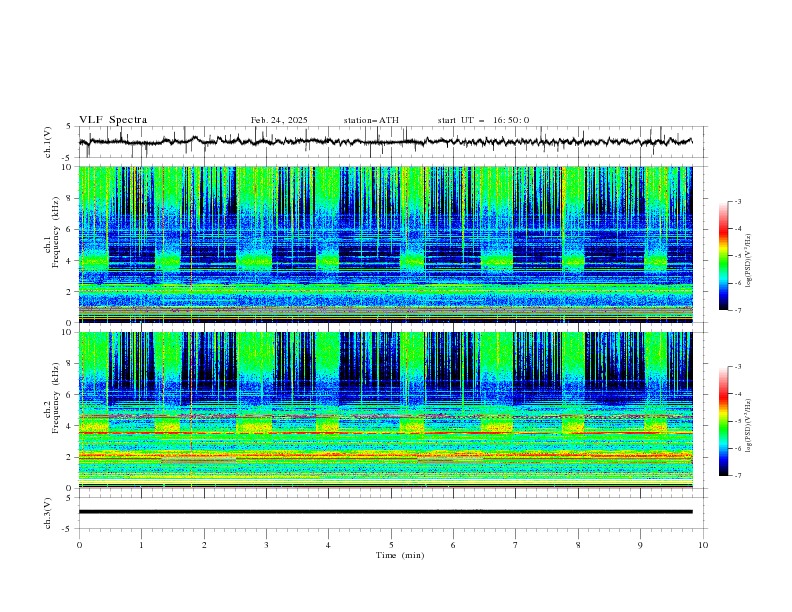Click the 'start UT = 16:50:0' header text
Image resolution: width=792 pixels, height=612 pixels.
pyautogui.click(x=483, y=120)
